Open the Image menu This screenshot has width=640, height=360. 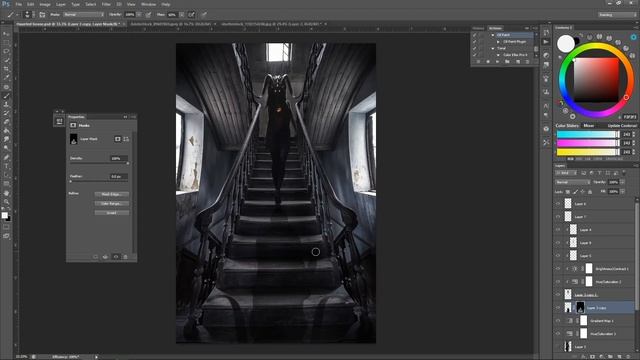45,4
